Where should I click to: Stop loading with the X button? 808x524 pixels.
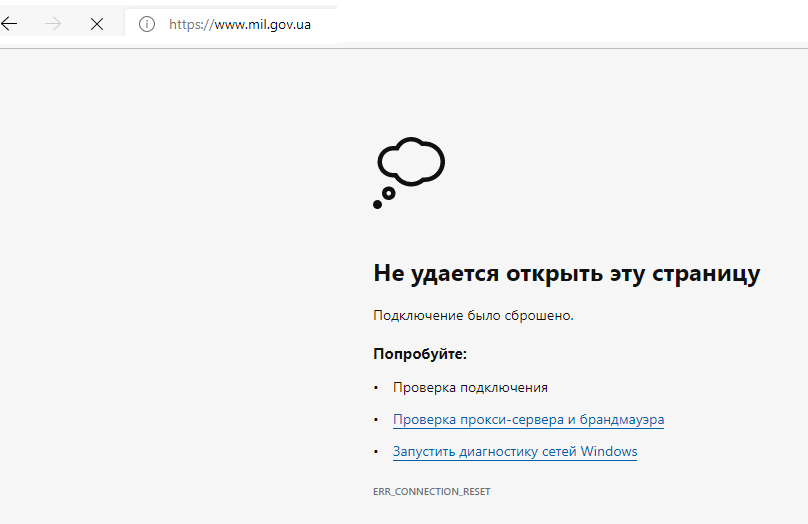97,24
